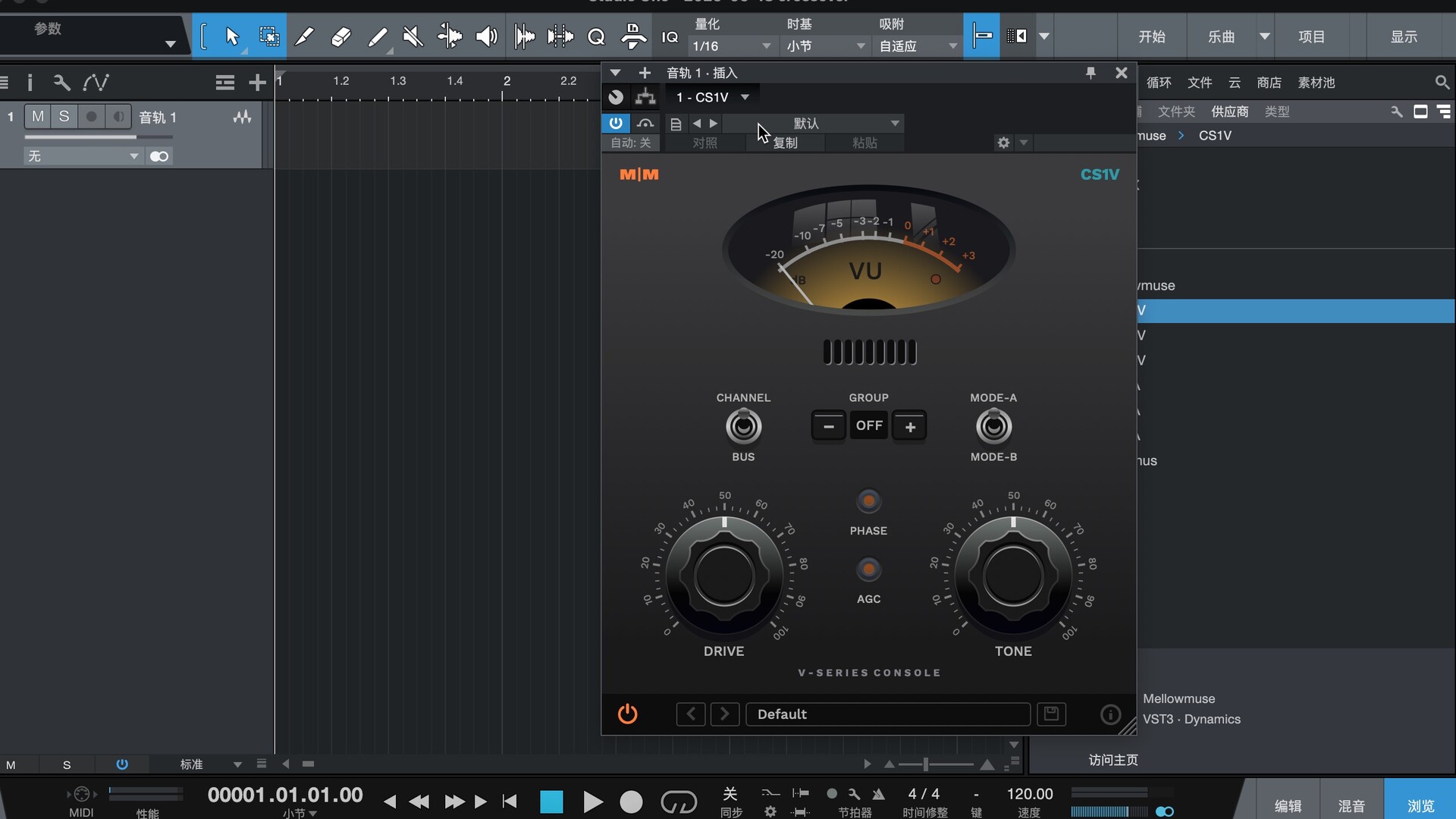The width and height of the screenshot is (1456, 819).
Task: Switch to browser 文件 tab
Action: [x=1200, y=82]
